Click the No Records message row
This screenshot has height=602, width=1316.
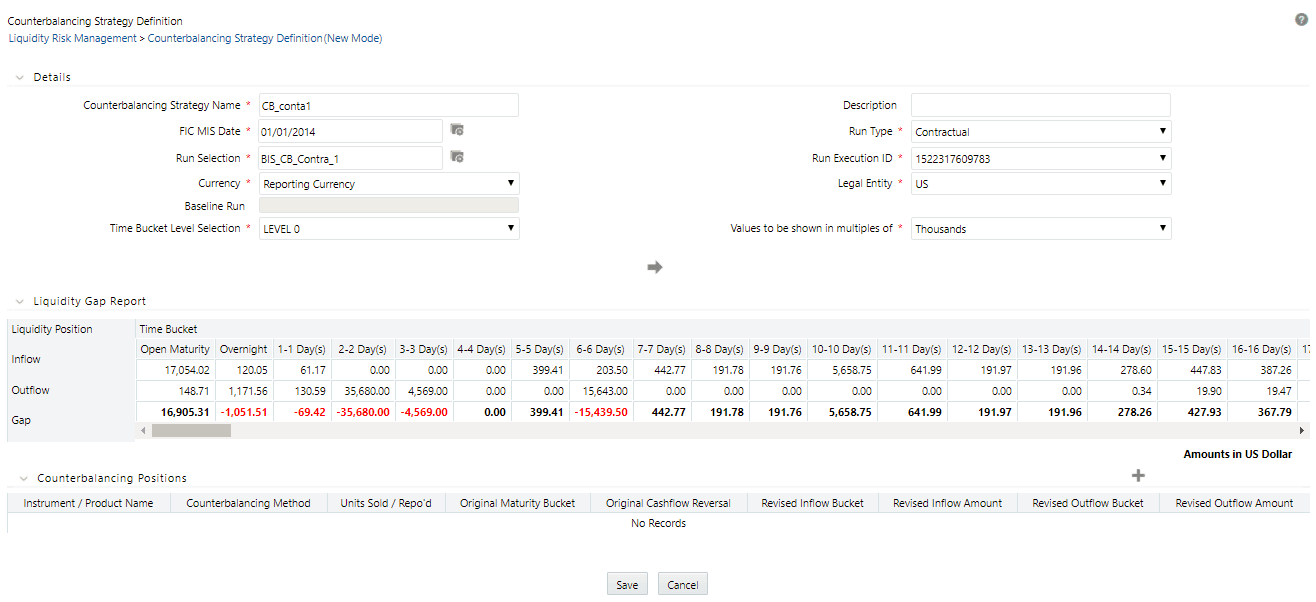[x=658, y=523]
